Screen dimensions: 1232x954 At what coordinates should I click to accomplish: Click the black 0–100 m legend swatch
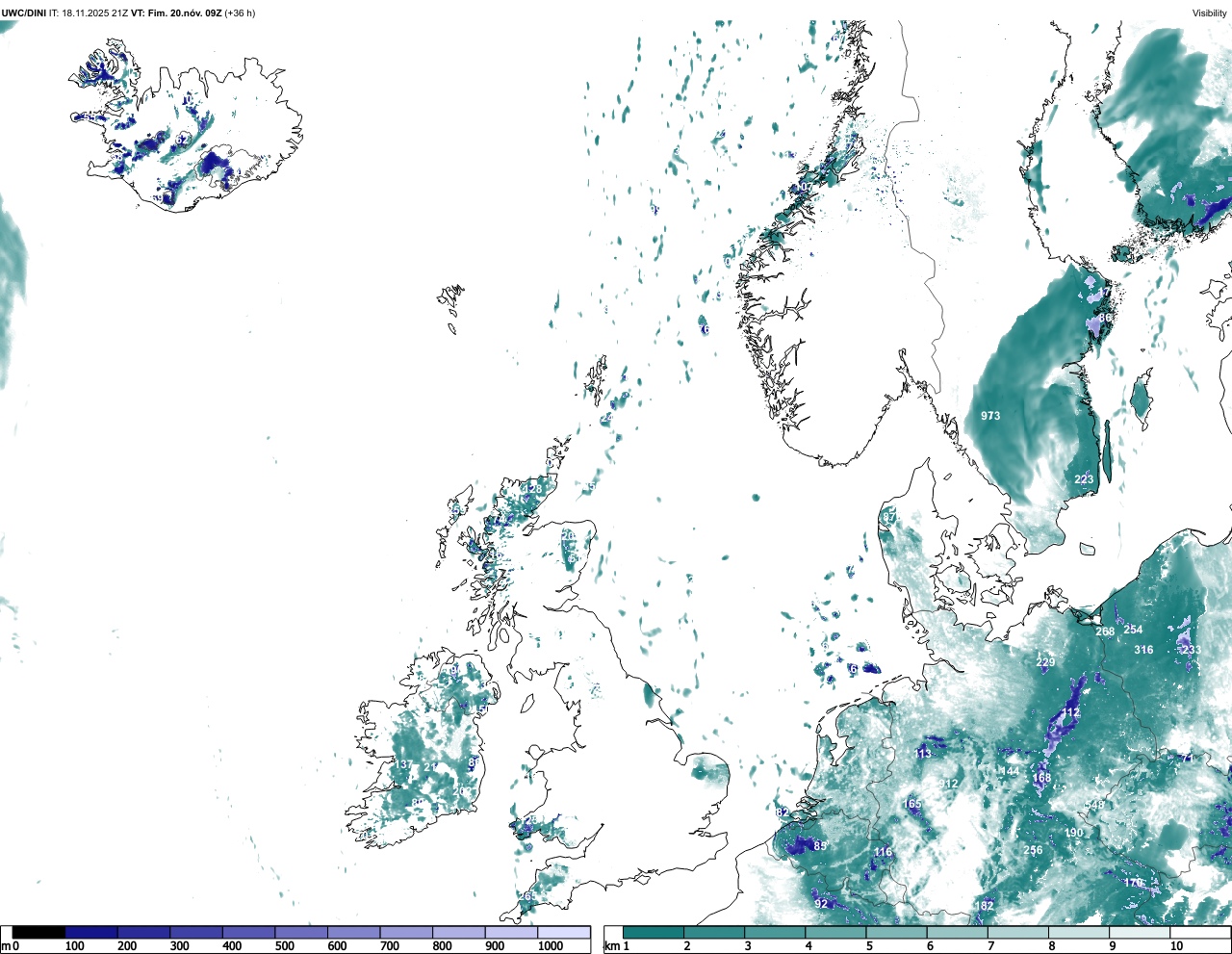point(38,933)
